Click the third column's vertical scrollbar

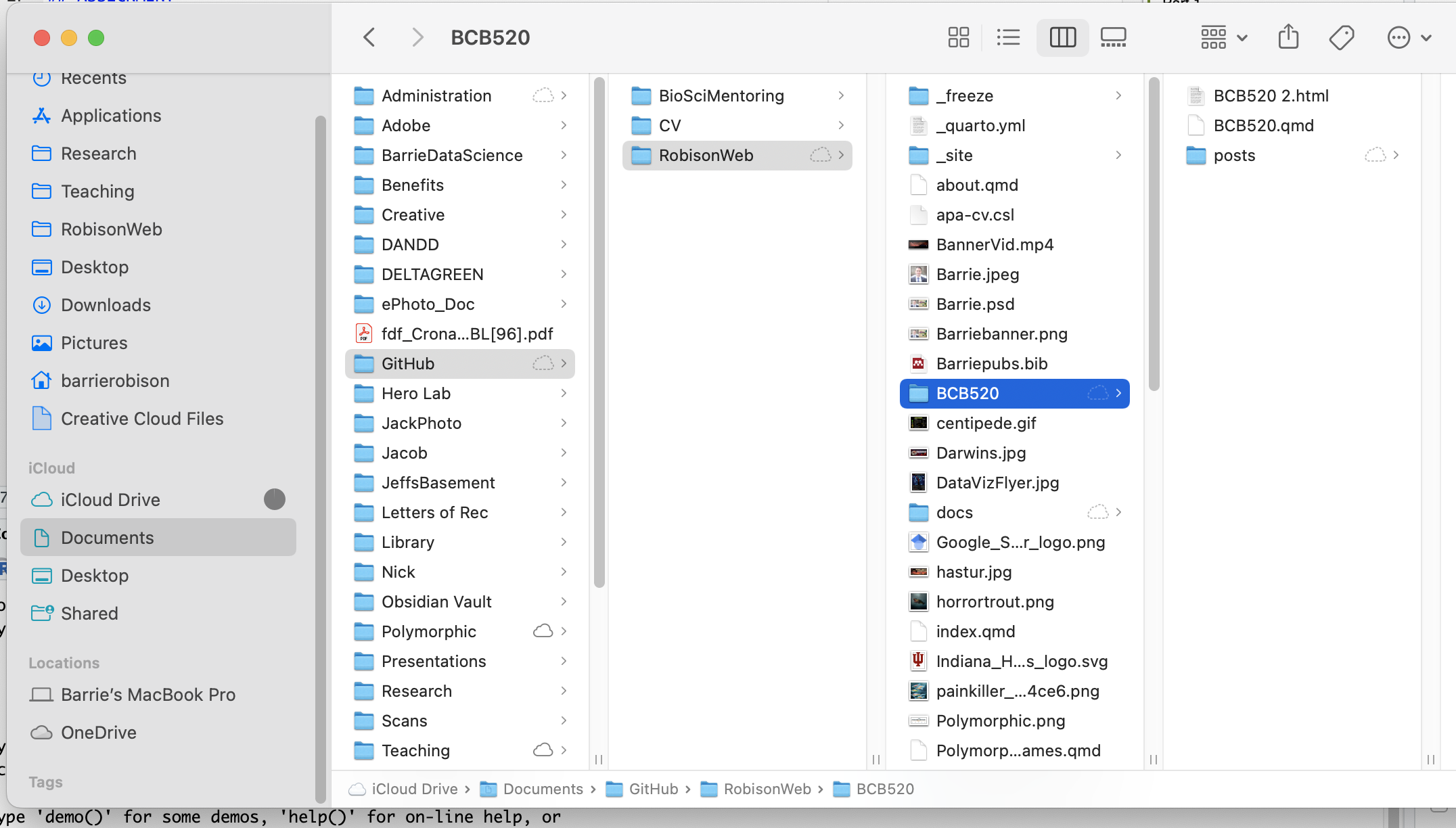click(1154, 235)
